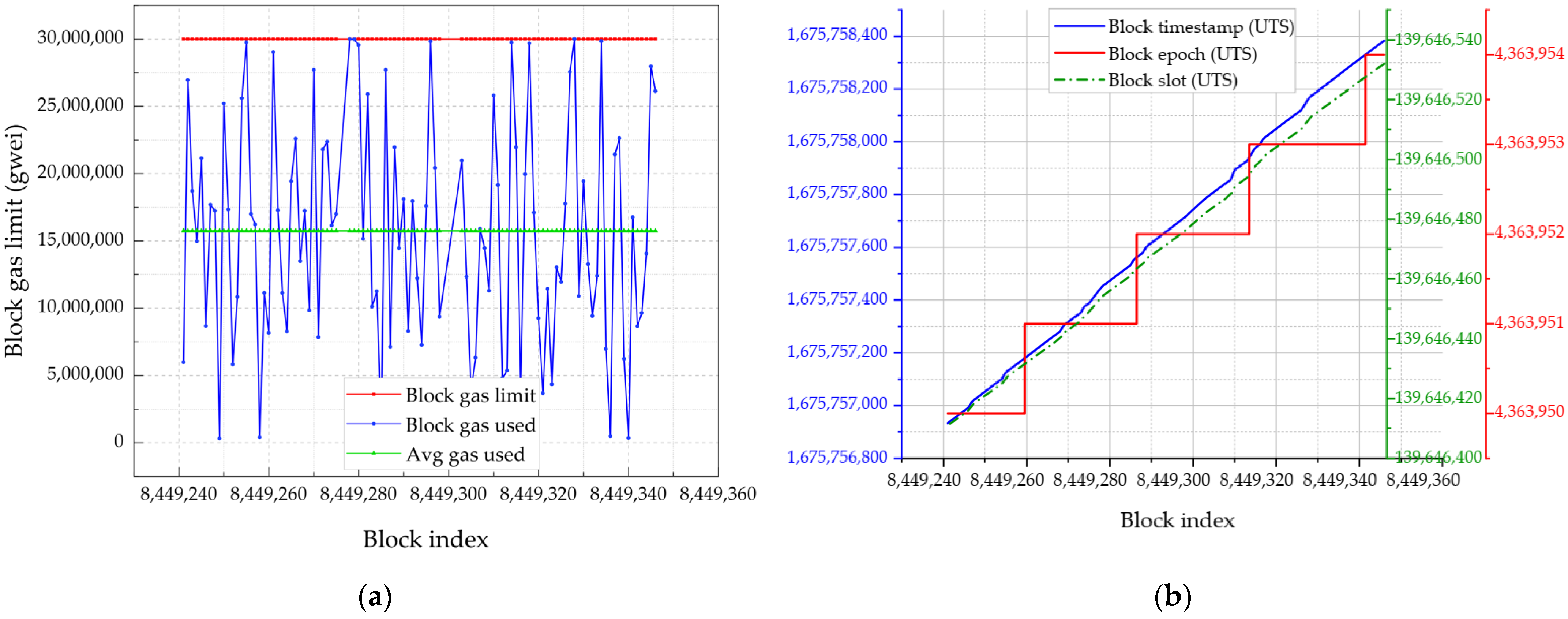Click the 15,000,000 y-axis tick label
The height and width of the screenshot is (619, 1568).
point(80,239)
